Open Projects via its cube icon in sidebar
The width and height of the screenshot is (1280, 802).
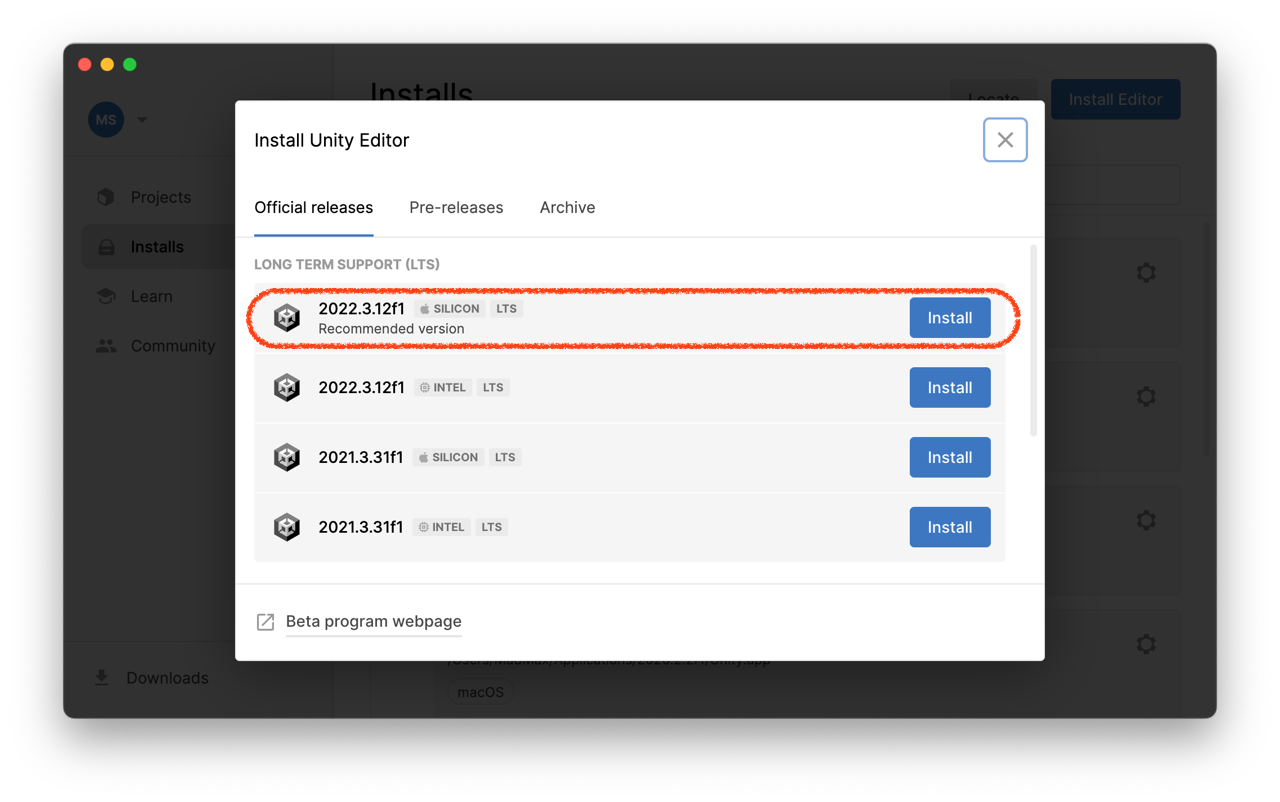pos(106,197)
